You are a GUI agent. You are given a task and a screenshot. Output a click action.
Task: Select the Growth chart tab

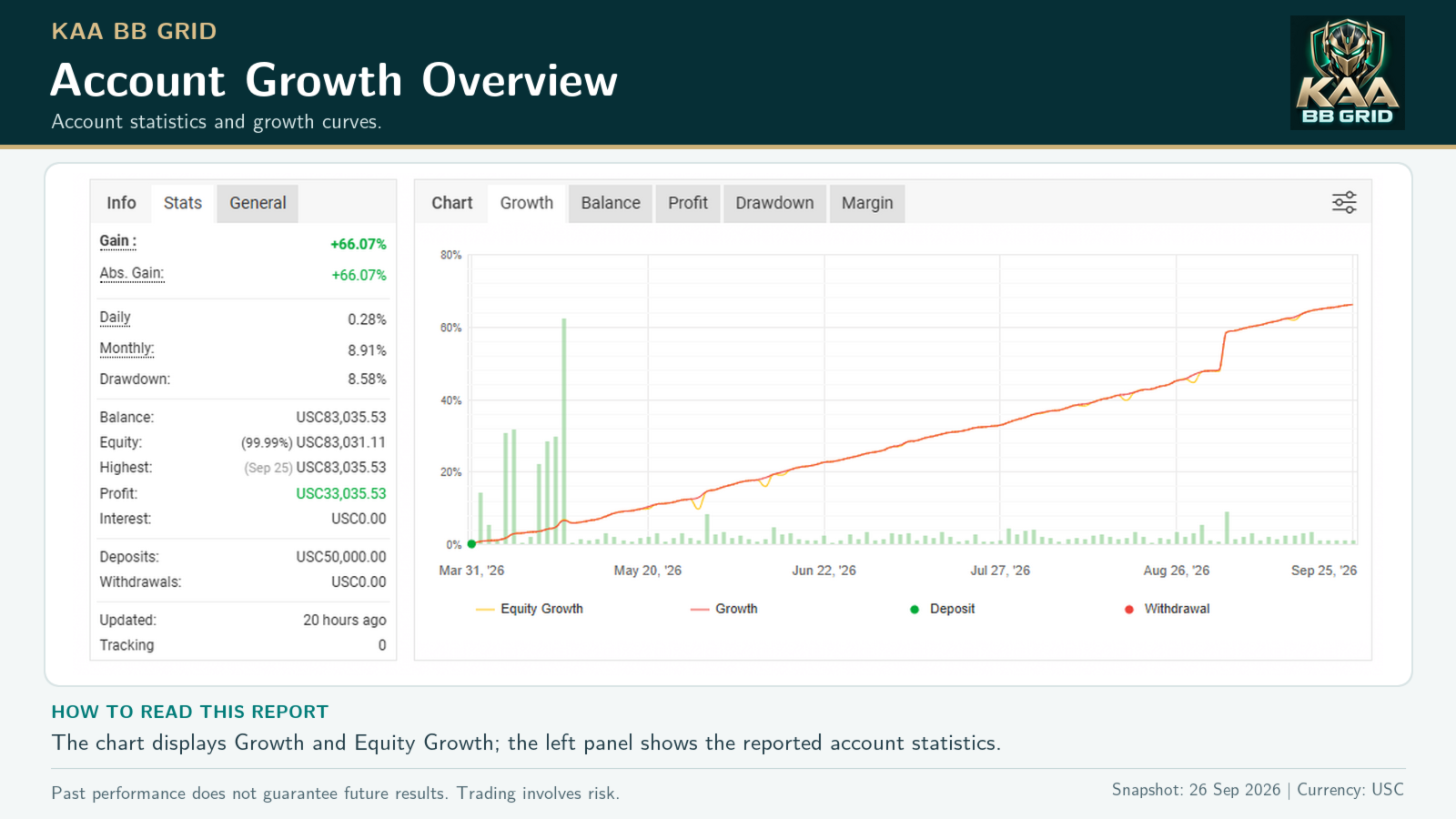point(527,203)
